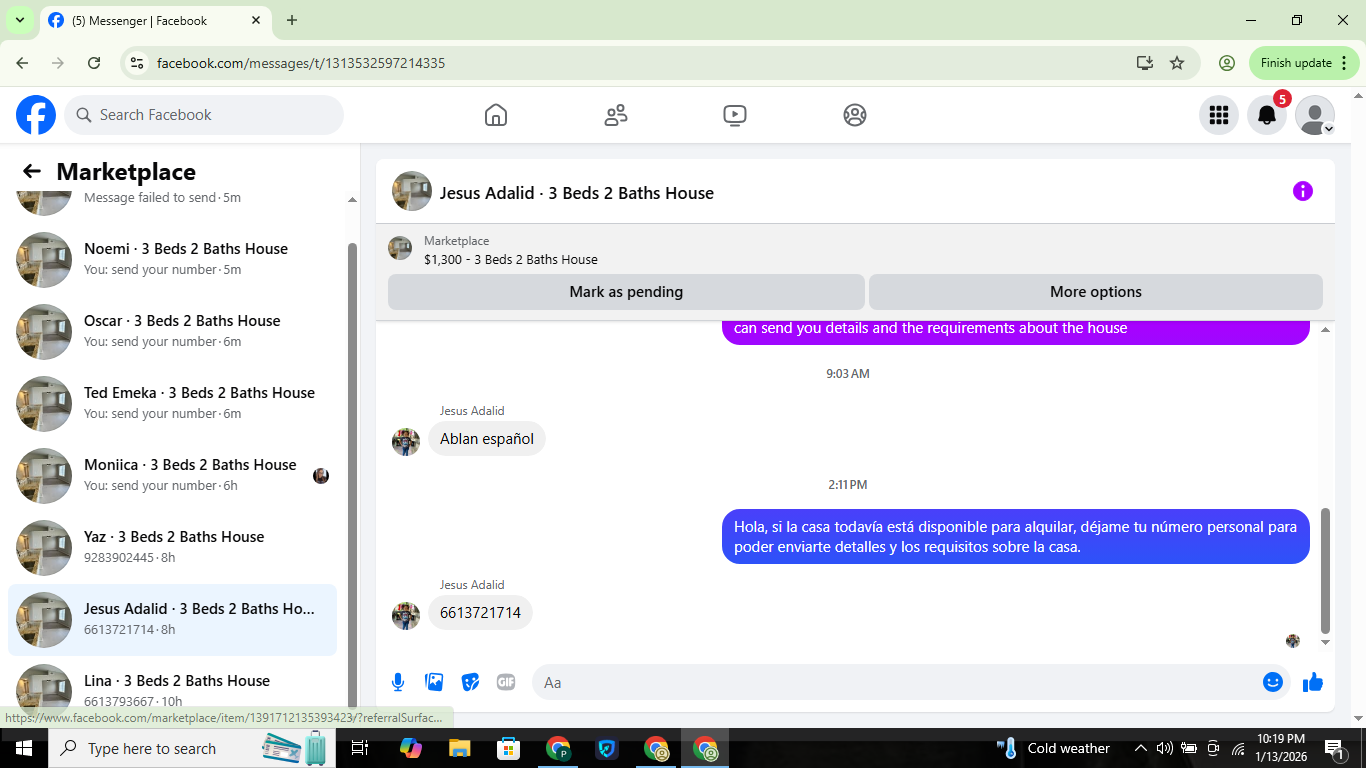Click the Ablan español message bubble

coord(487,439)
